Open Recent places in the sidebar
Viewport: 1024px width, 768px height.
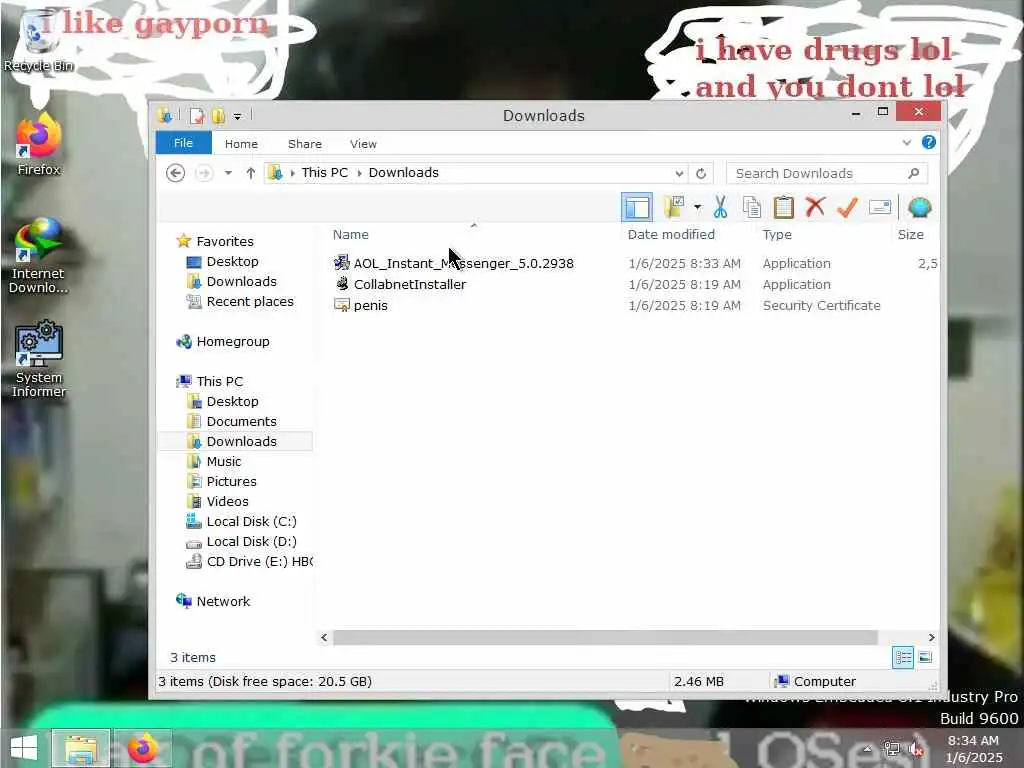point(250,302)
